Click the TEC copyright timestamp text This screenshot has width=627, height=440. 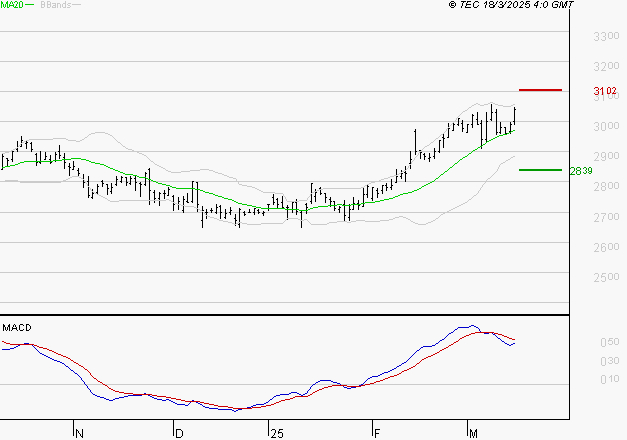point(511,4)
